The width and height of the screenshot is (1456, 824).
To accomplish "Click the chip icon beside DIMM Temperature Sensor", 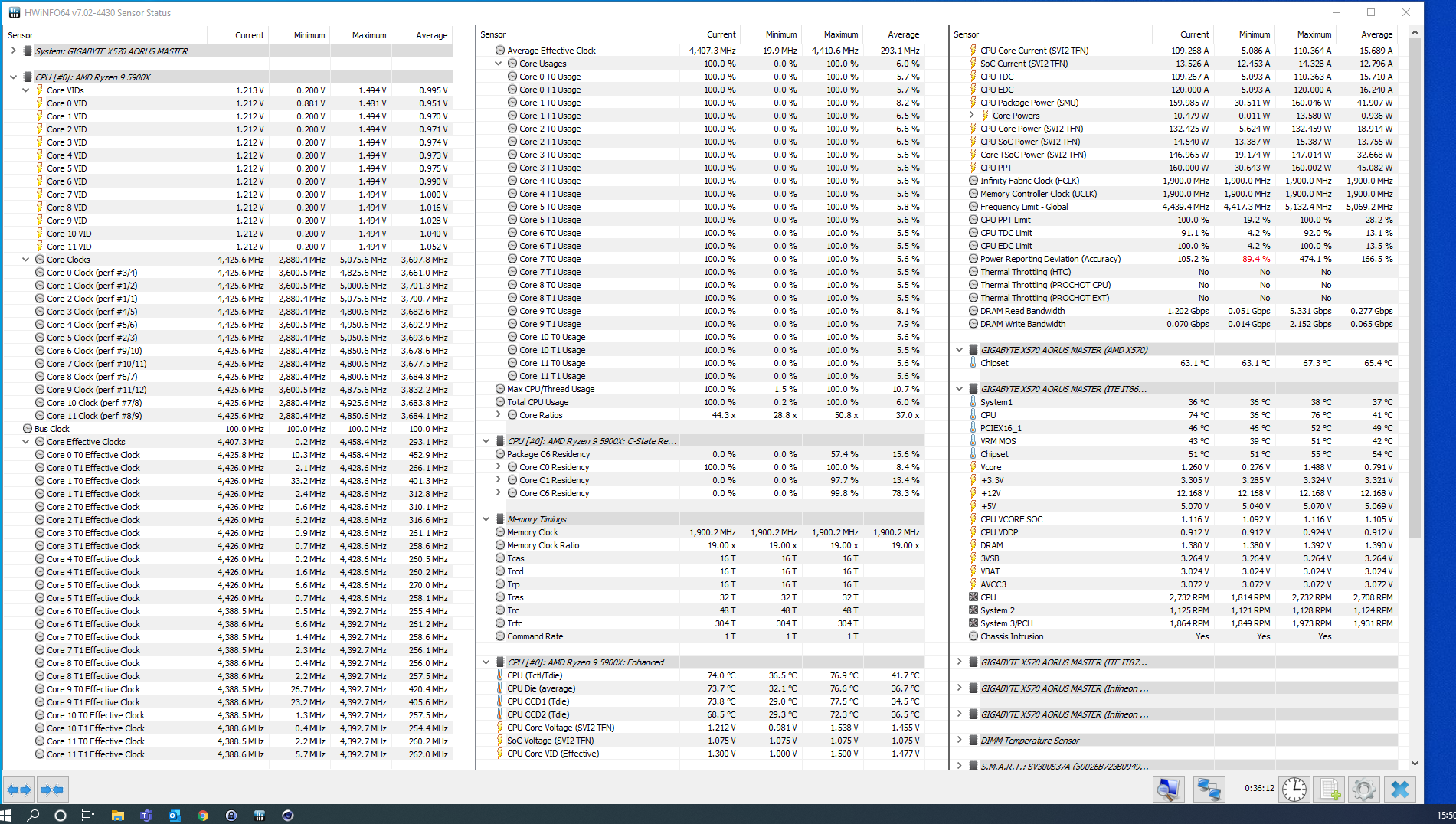I will (973, 741).
